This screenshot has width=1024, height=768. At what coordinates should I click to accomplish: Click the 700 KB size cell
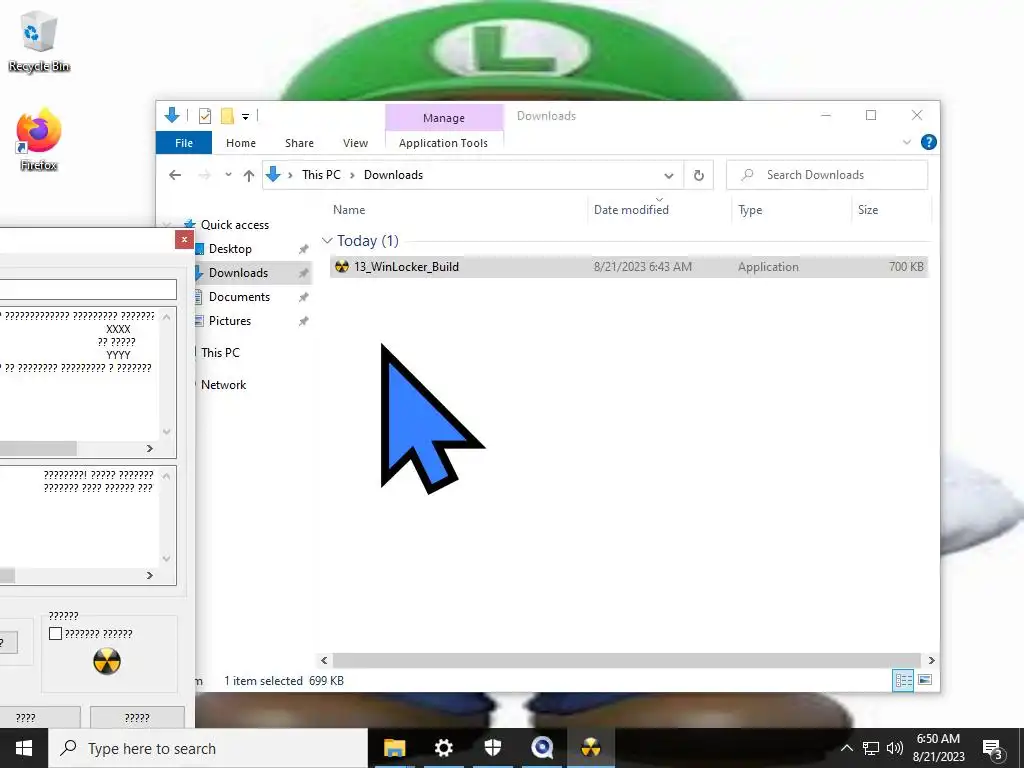906,266
